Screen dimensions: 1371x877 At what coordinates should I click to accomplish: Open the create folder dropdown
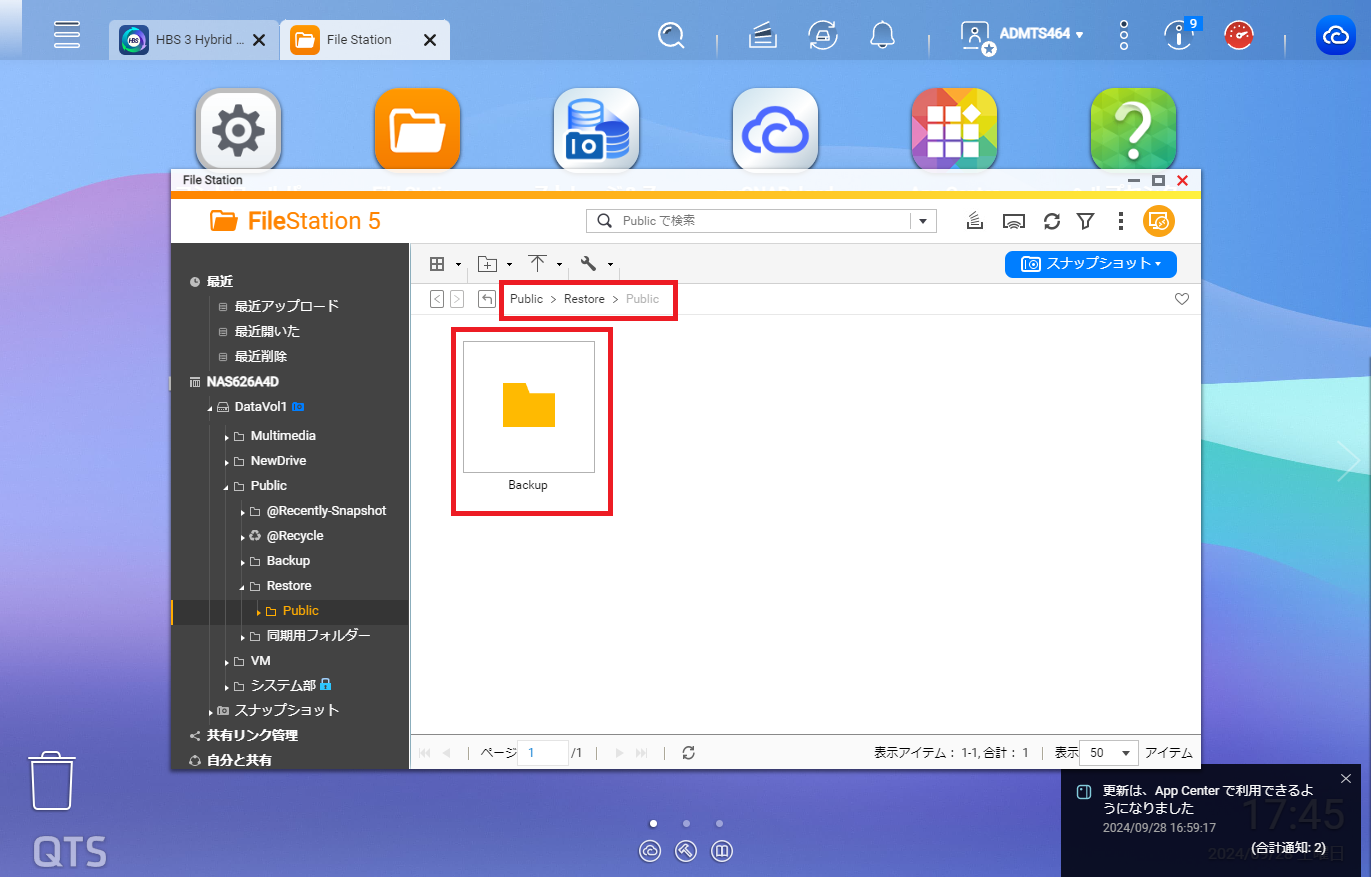(495, 264)
